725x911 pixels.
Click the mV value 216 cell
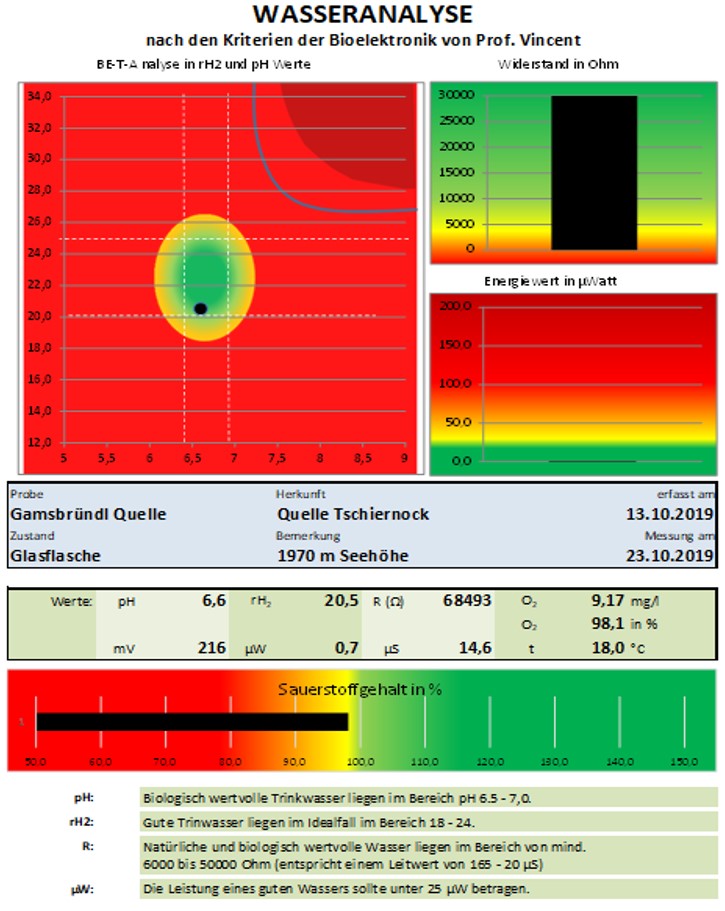(211, 647)
